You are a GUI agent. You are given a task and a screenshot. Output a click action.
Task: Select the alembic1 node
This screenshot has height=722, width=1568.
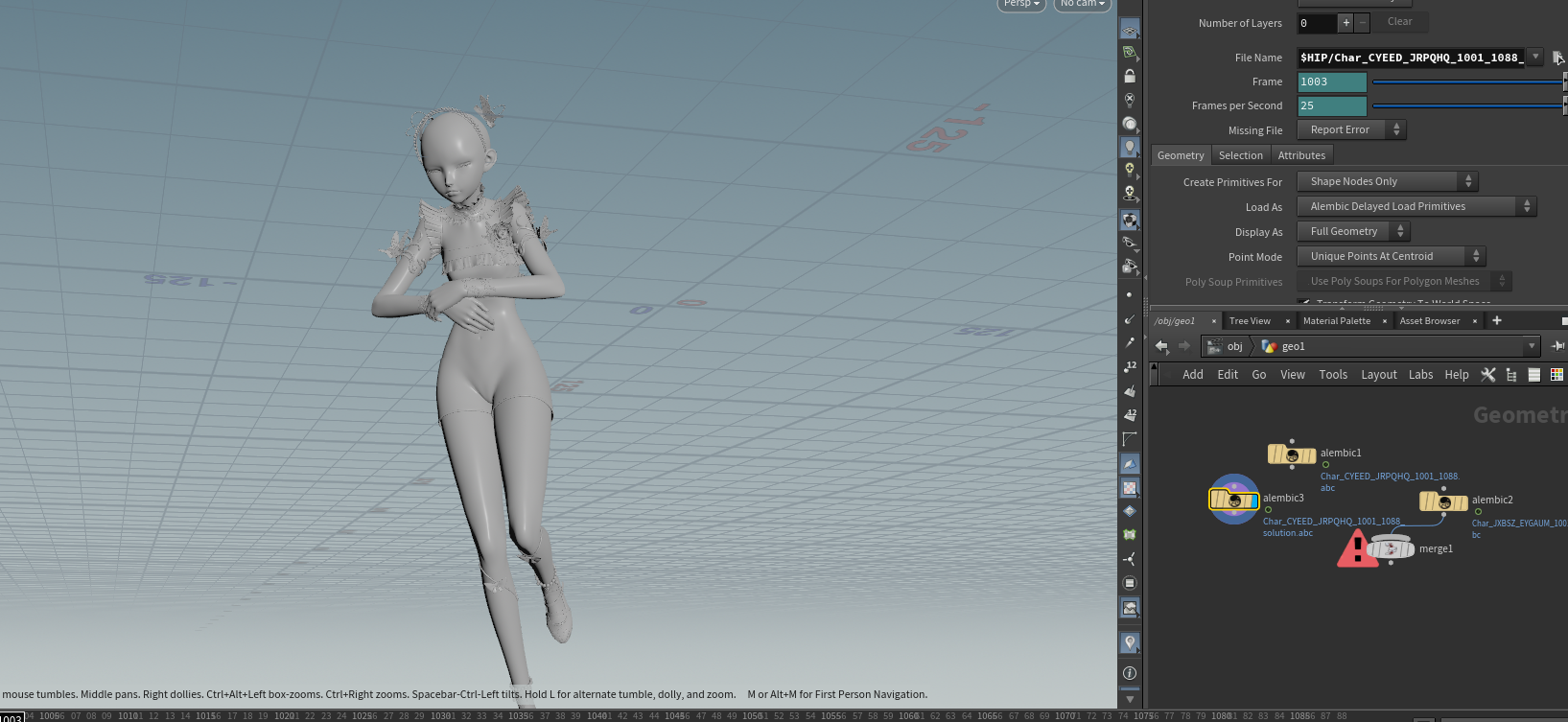tap(1291, 454)
